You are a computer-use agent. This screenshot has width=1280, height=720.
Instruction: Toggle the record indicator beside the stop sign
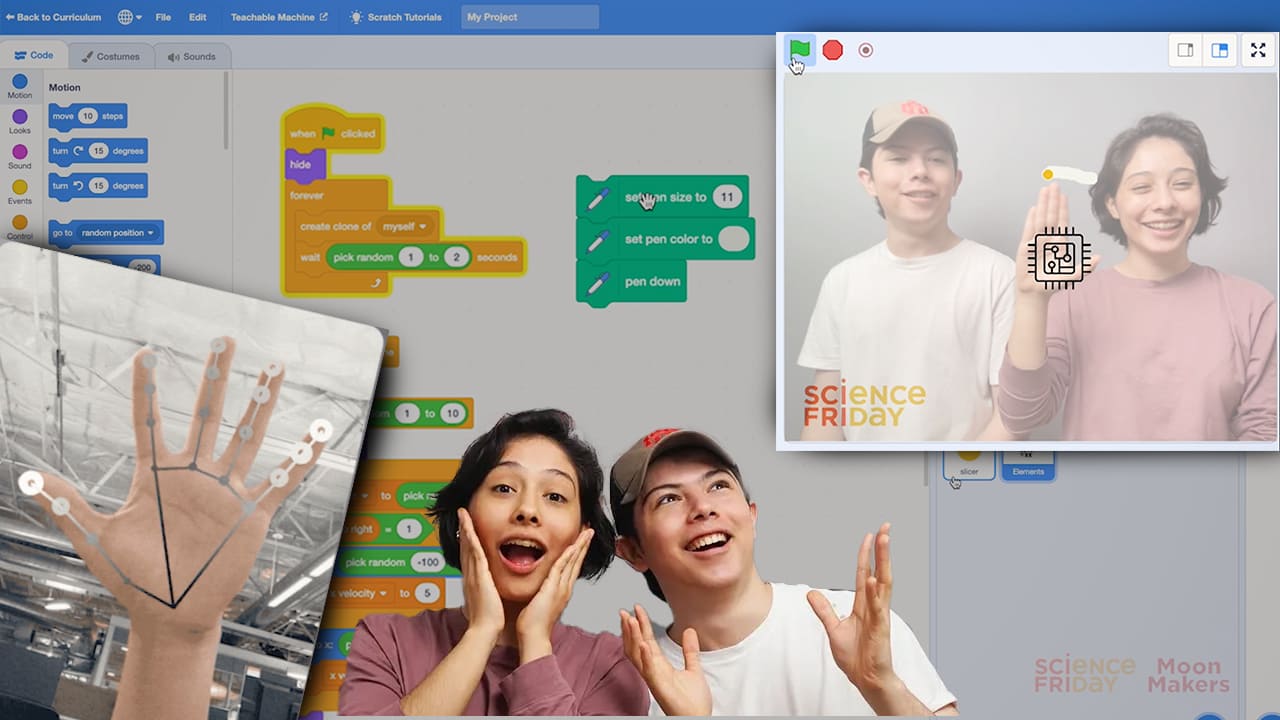(865, 50)
